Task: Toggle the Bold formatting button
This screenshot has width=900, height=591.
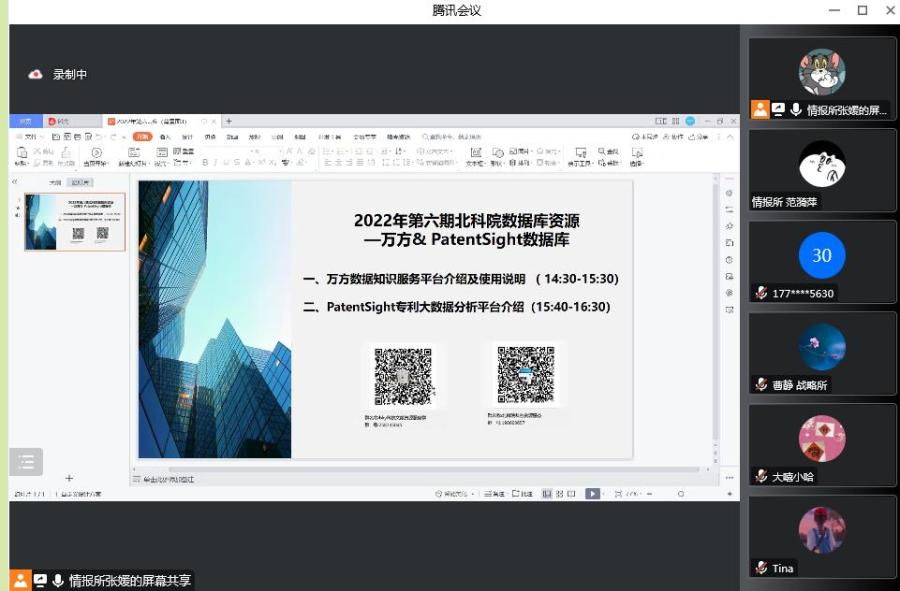Action: (x=204, y=162)
